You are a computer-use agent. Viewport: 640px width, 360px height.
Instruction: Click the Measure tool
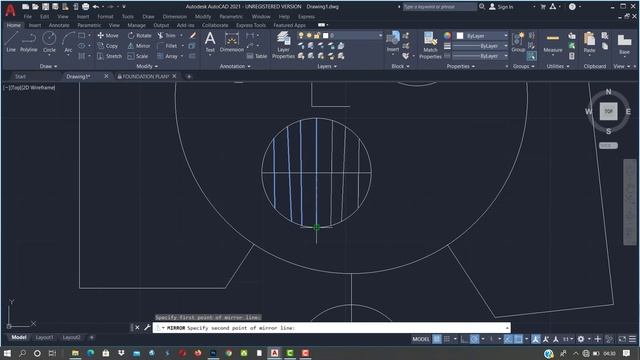click(553, 42)
